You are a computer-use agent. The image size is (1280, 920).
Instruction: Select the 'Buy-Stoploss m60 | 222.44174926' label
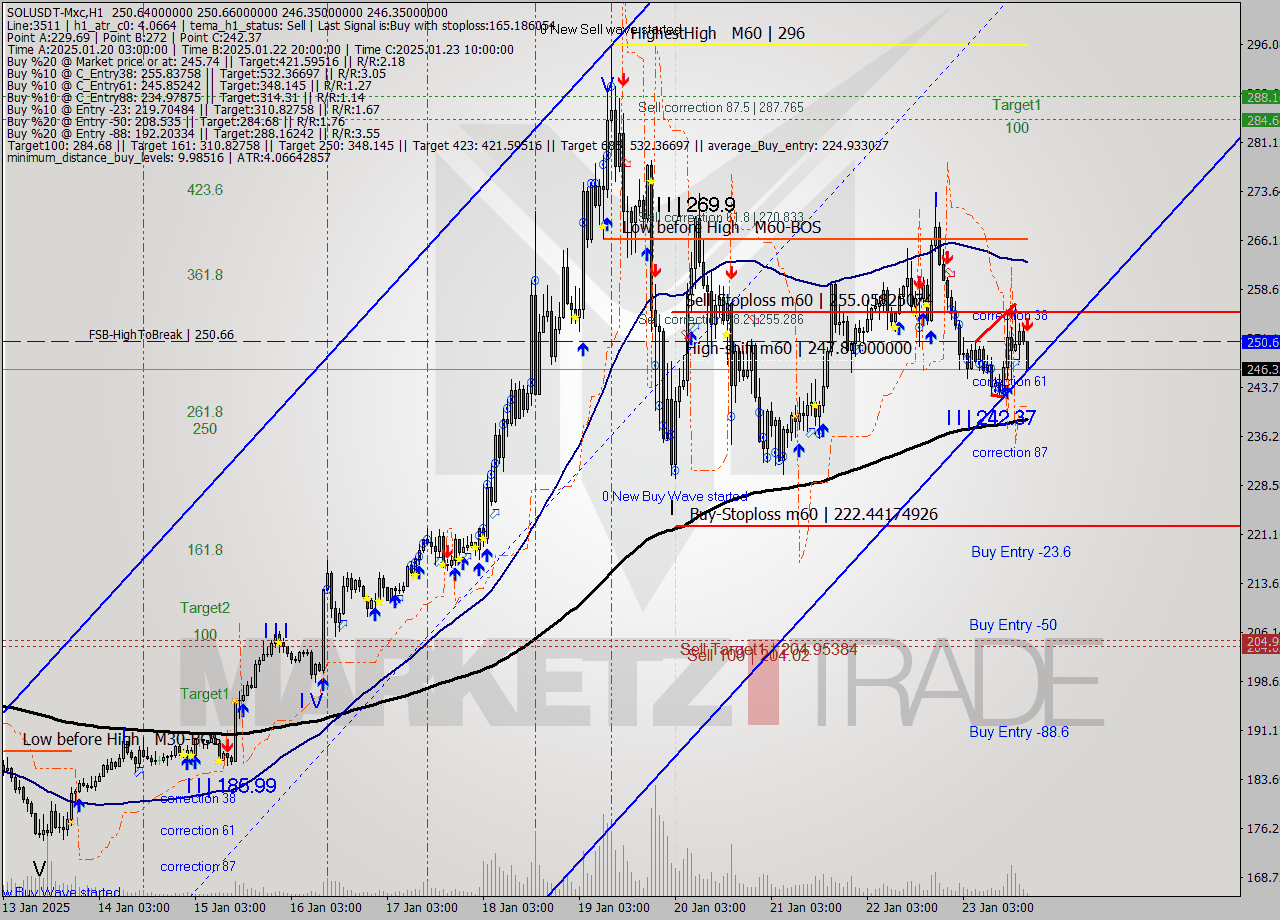click(x=814, y=514)
